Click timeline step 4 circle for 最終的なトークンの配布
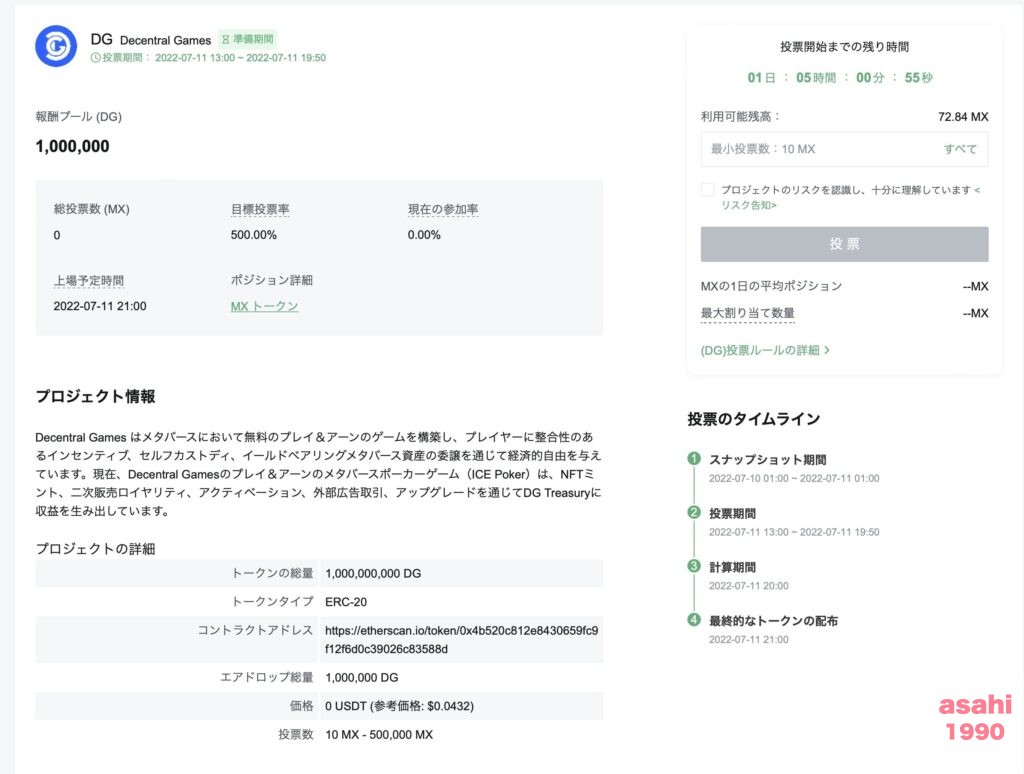The height and width of the screenshot is (774, 1024). 694,620
